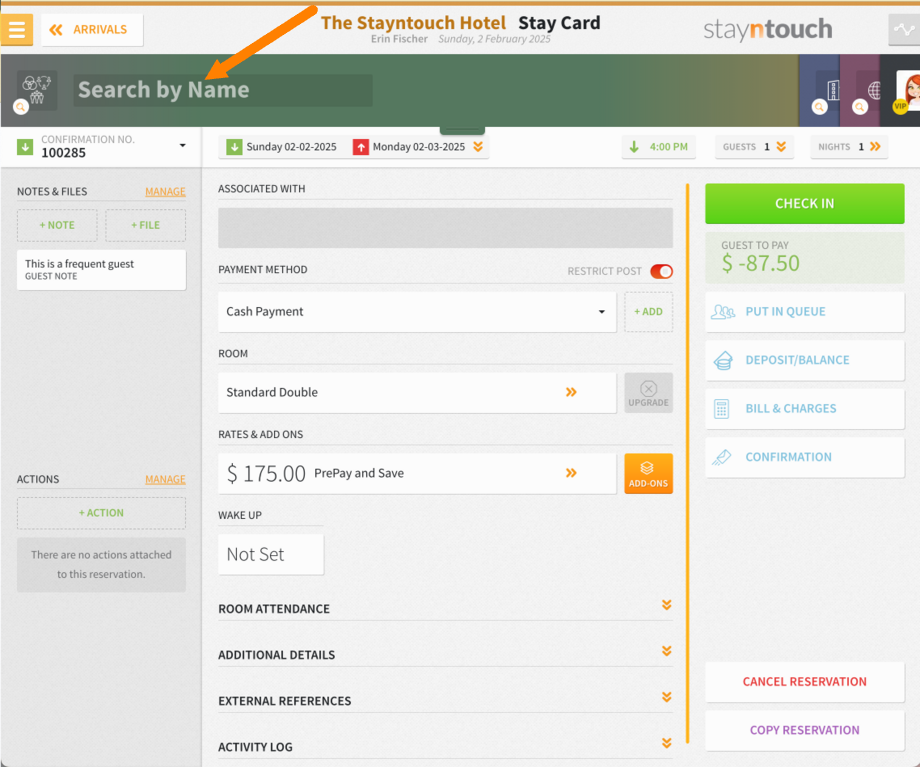Click the 4:00 PM arrival time
920x767 pixels.
659,147
